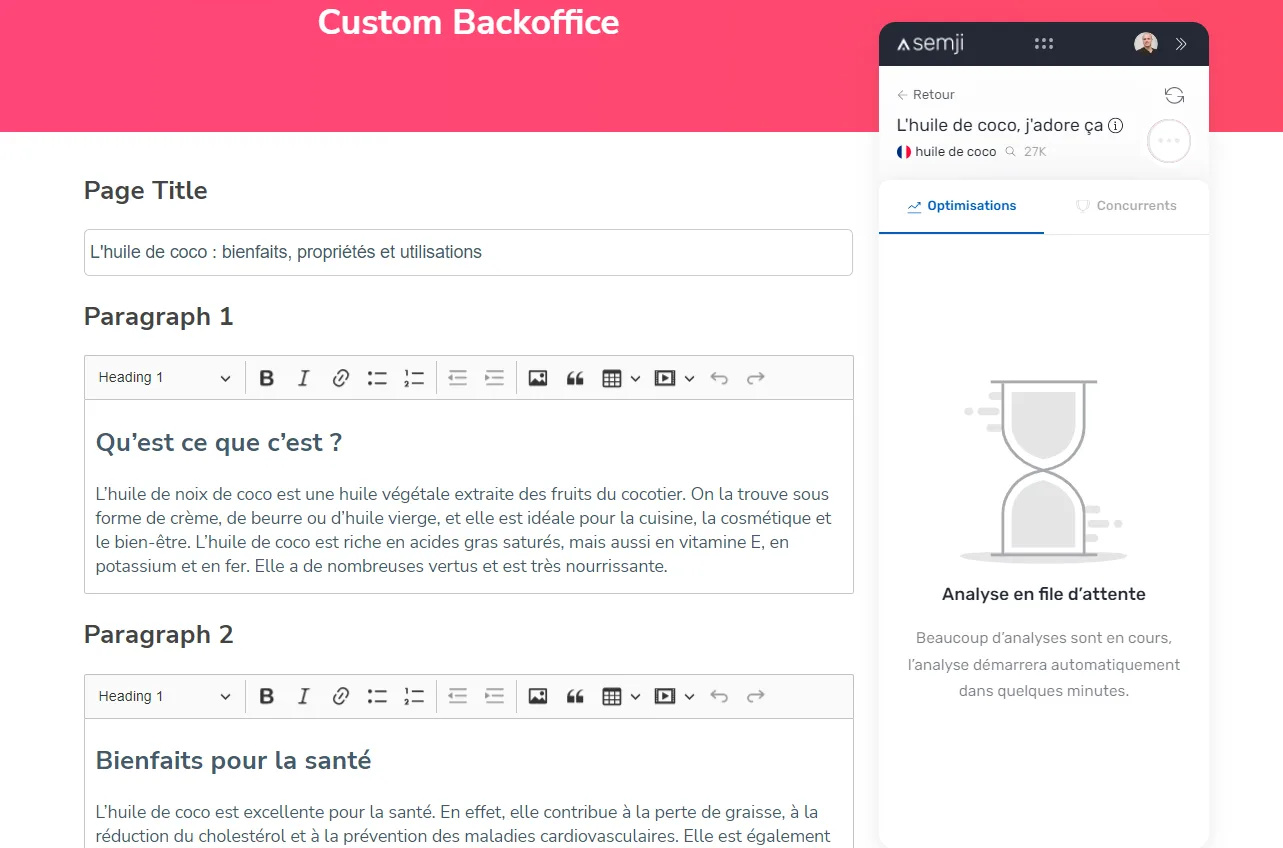The image size is (1283, 848).
Task: Toggle italic in Paragraph 2 toolbar
Action: coord(304,696)
